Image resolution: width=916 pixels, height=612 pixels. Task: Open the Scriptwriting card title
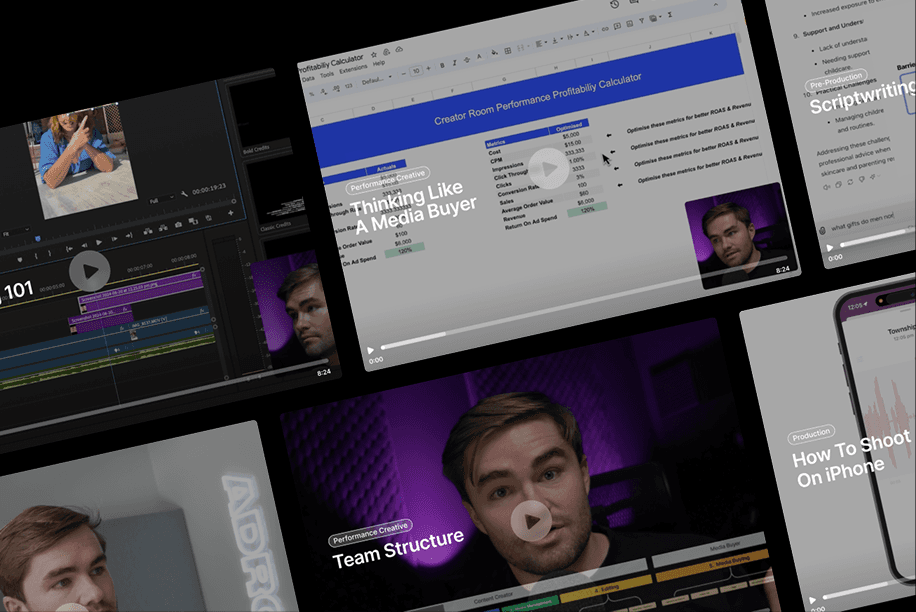click(862, 97)
